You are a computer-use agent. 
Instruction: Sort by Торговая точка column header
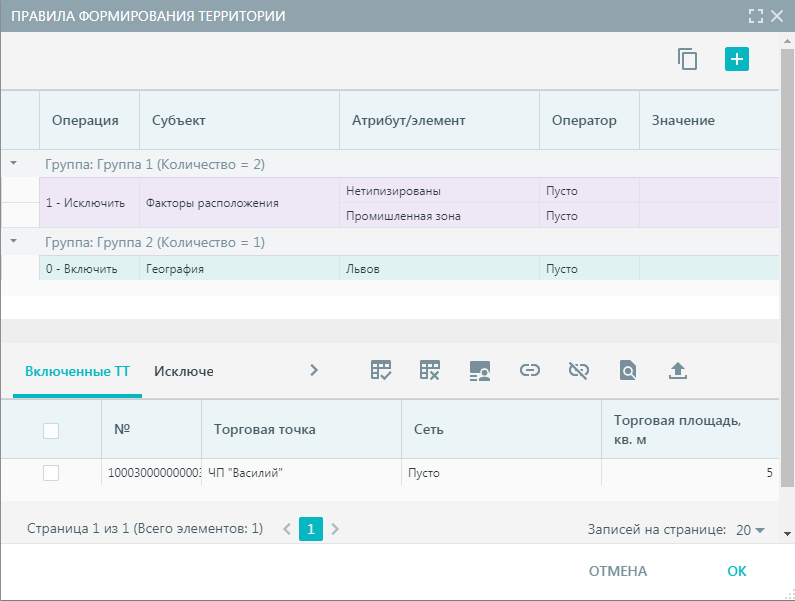tap(302, 430)
